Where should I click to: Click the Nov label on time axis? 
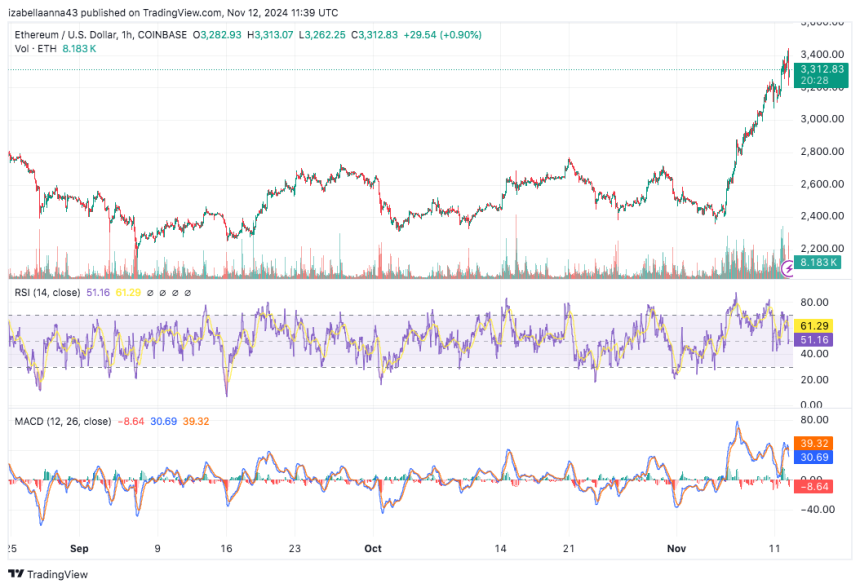tap(676, 549)
